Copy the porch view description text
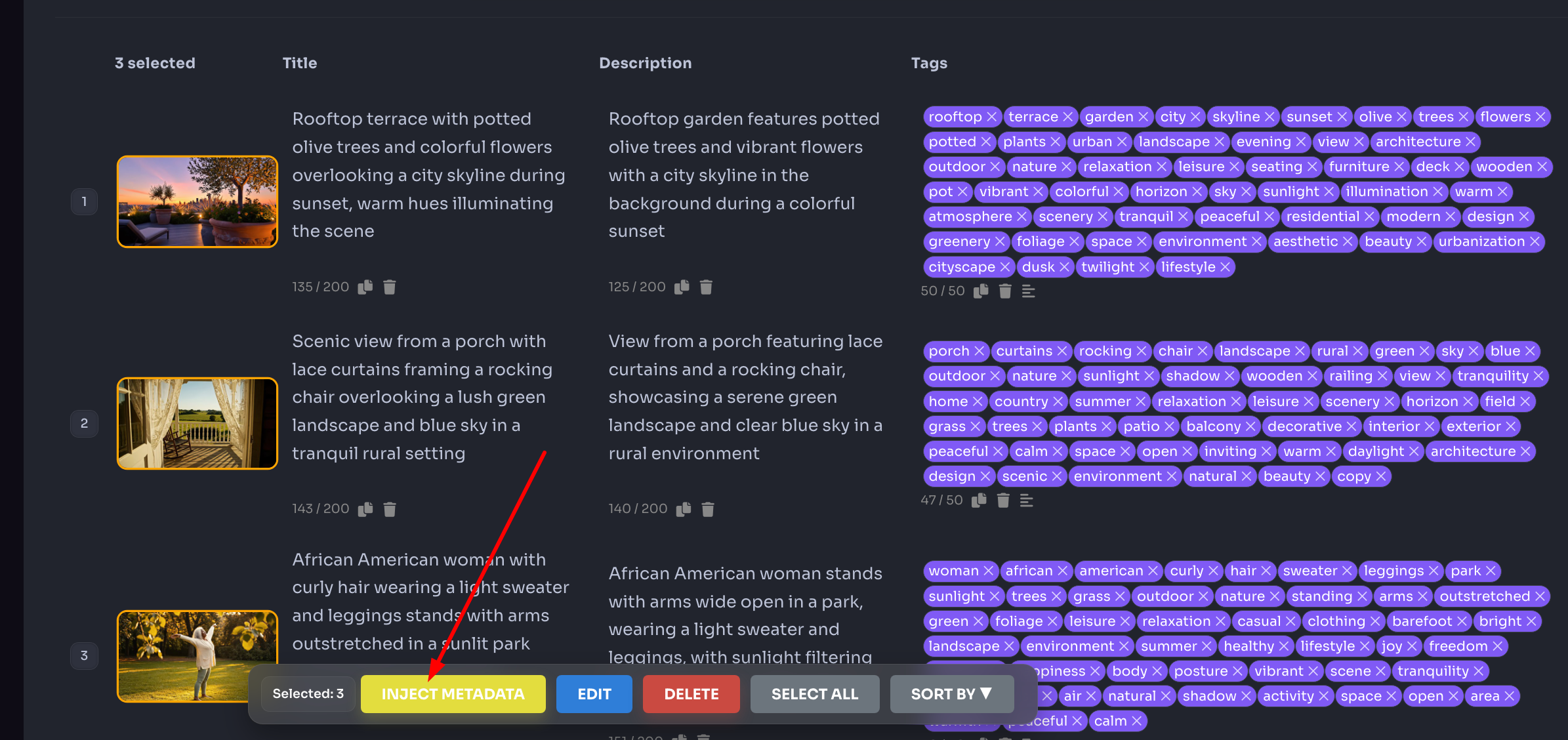 [683, 508]
